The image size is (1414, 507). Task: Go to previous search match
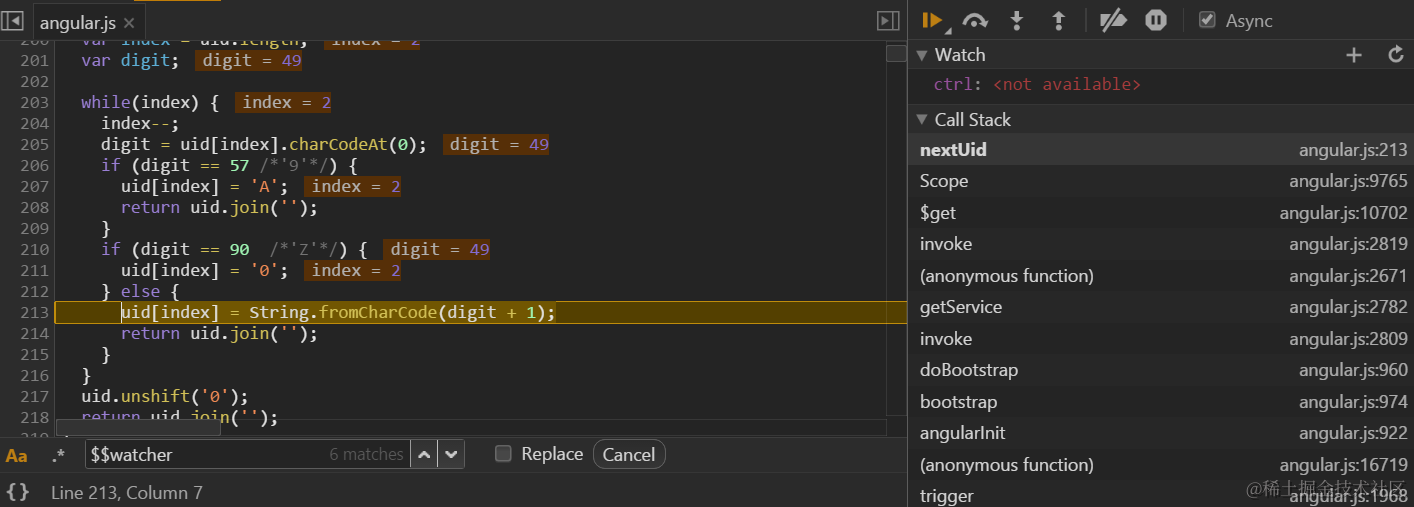[x=425, y=454]
